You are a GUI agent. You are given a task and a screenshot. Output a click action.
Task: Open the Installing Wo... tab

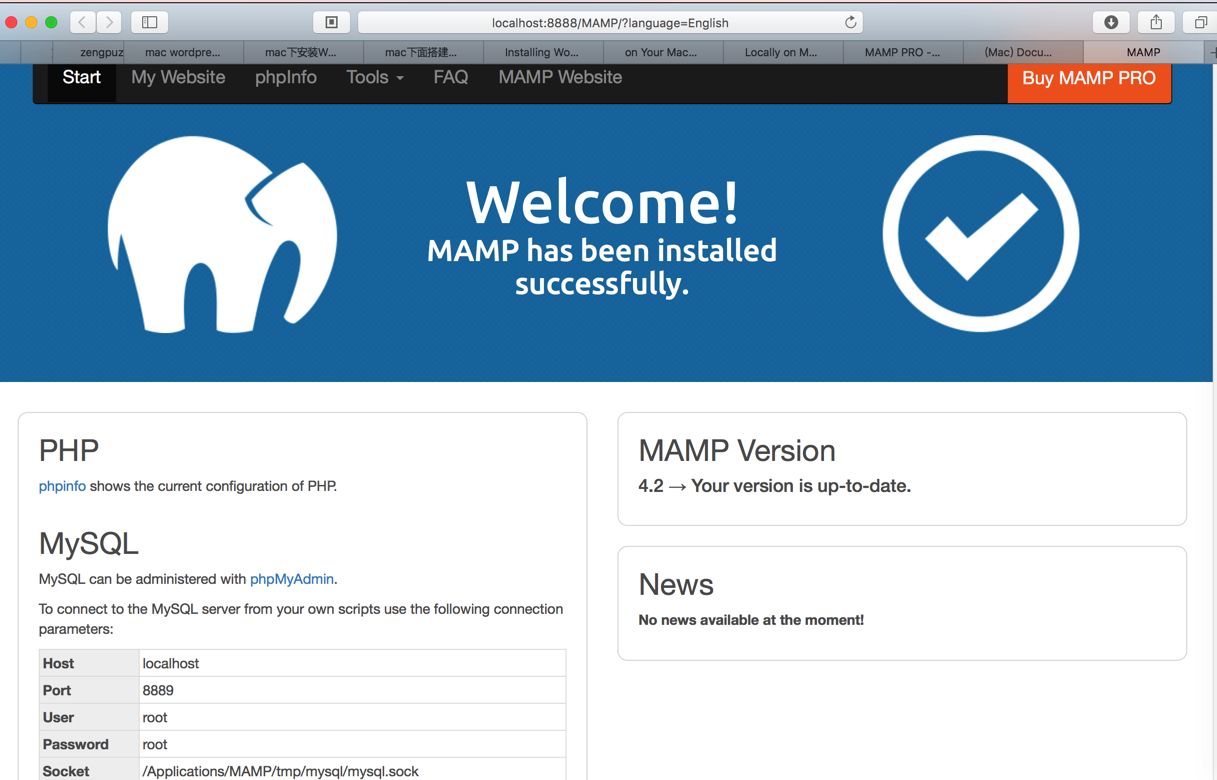541,52
